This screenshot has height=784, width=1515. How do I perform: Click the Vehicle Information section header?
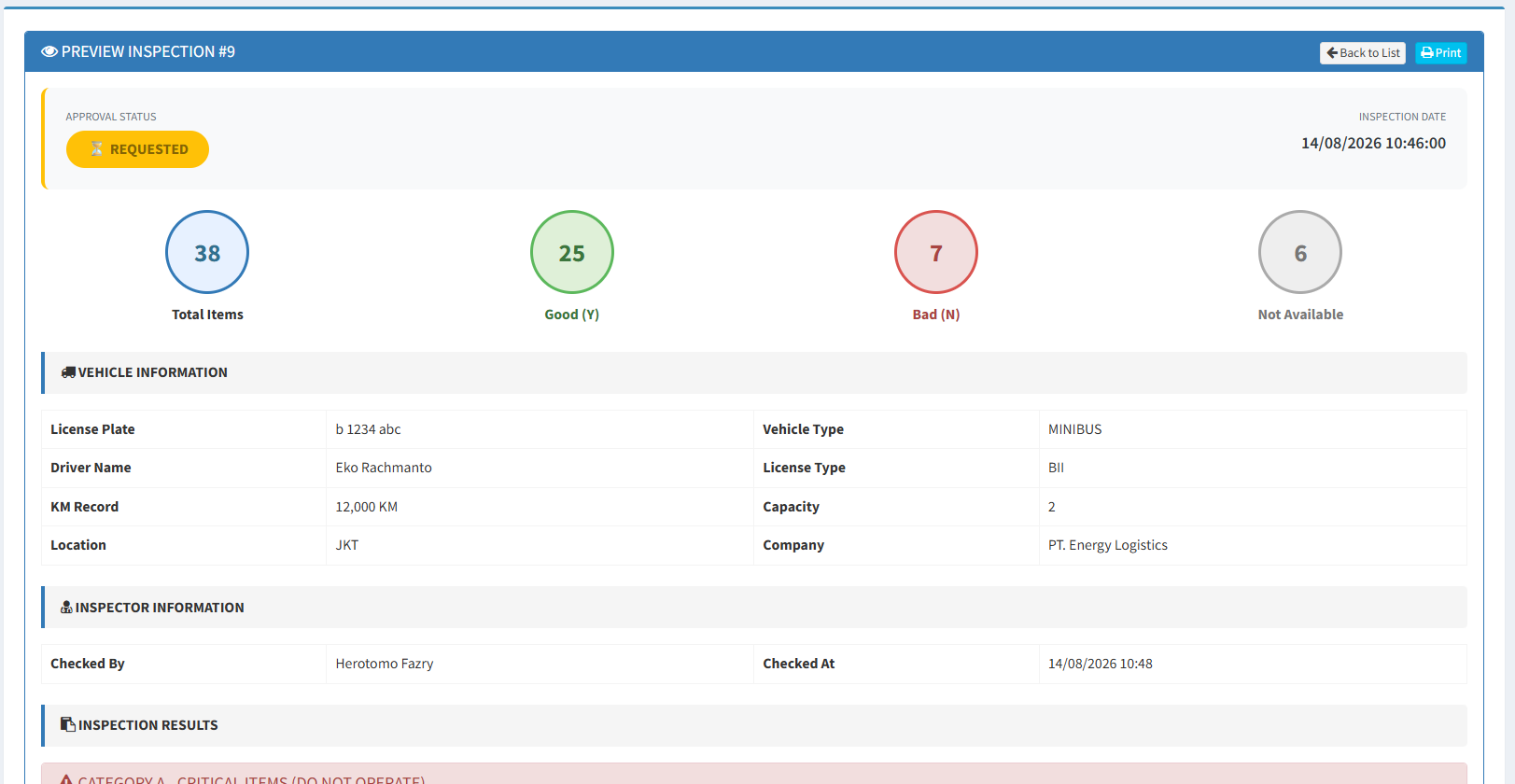(754, 372)
